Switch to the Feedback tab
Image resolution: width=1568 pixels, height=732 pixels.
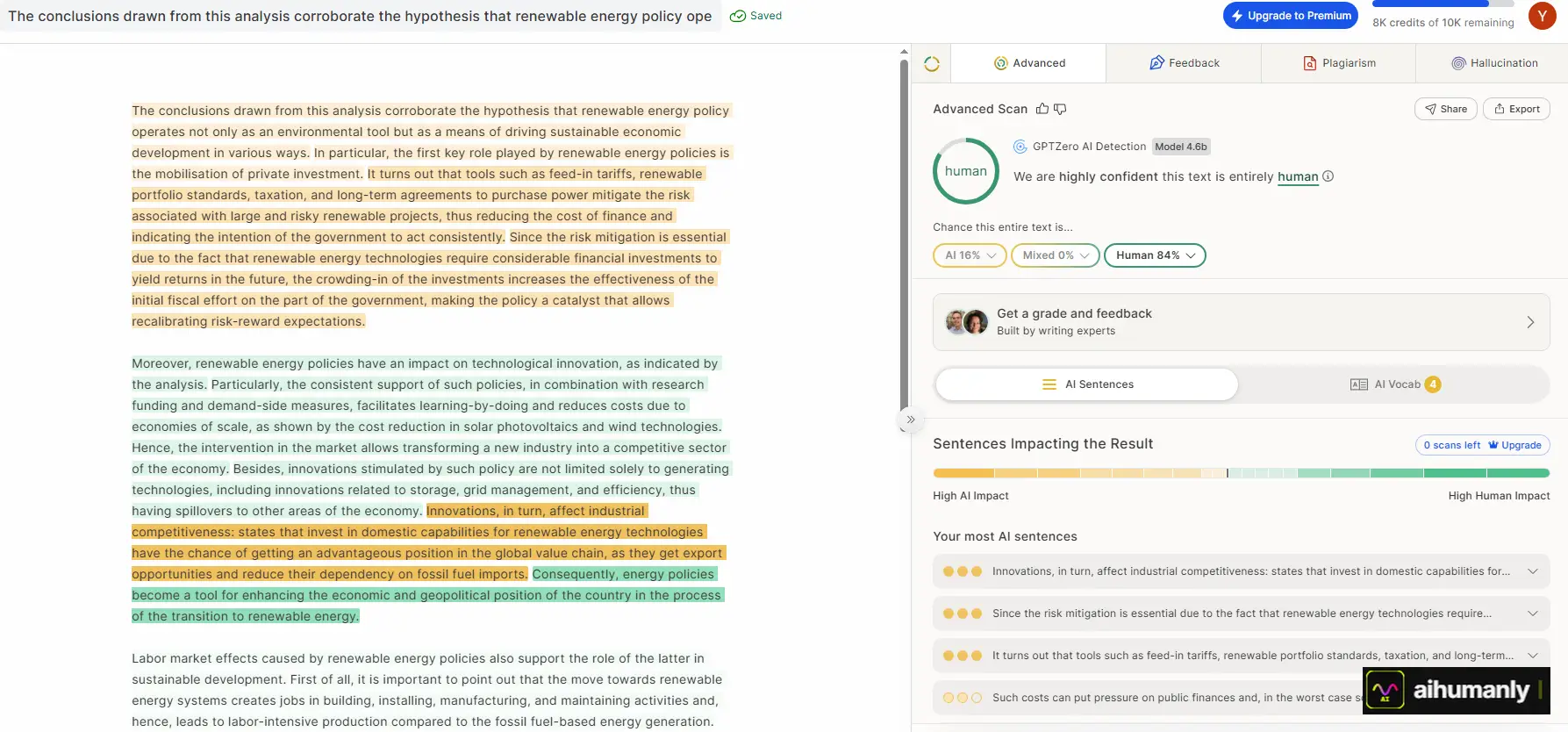click(x=1184, y=63)
